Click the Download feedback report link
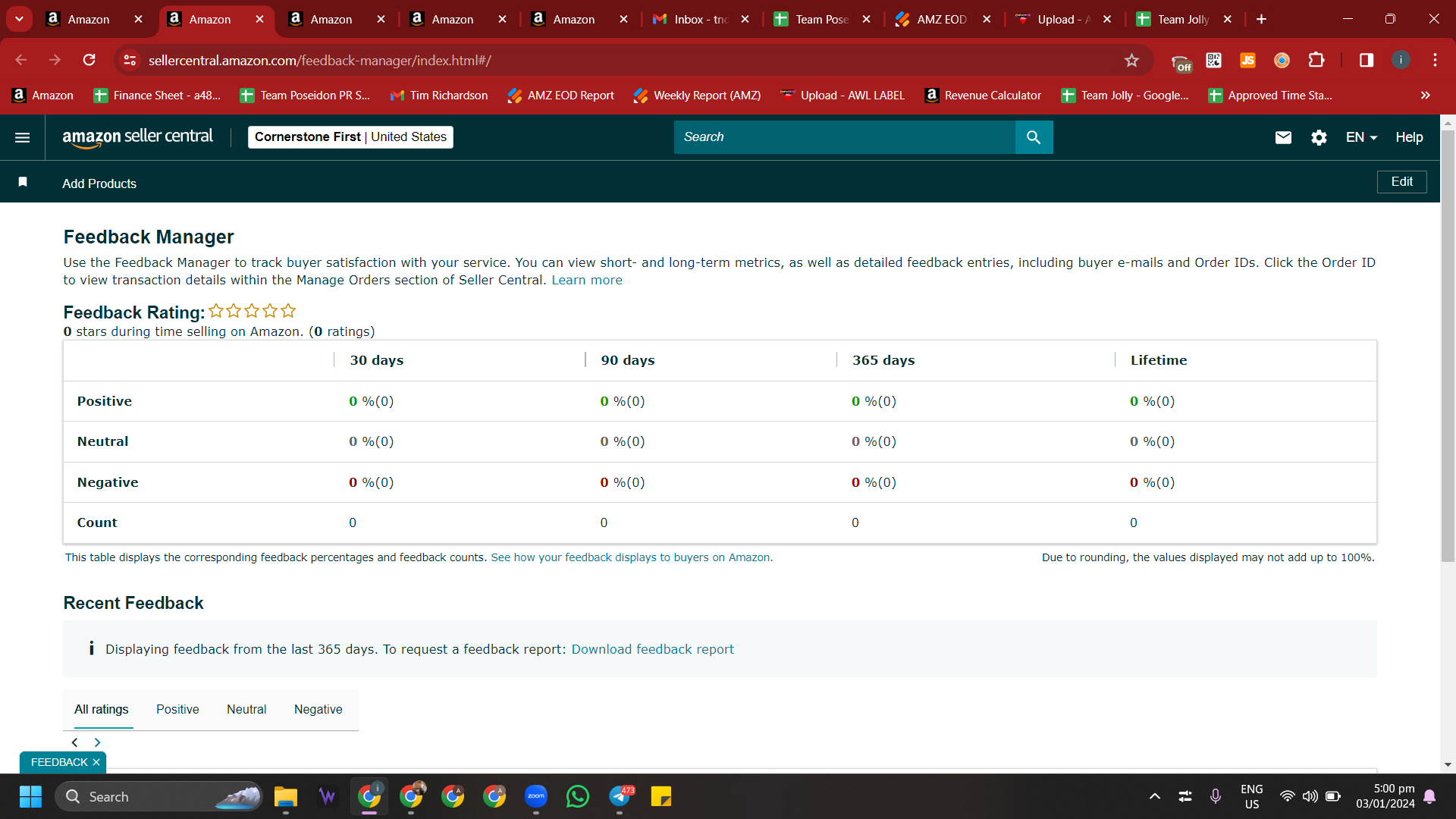 coord(653,649)
